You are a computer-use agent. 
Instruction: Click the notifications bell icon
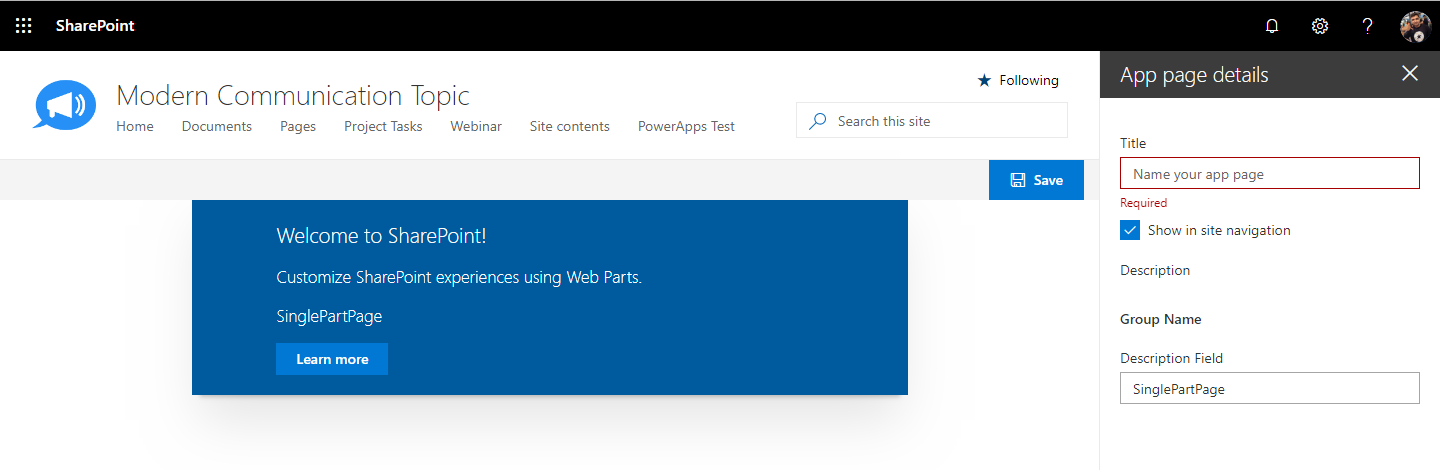tap(1272, 26)
